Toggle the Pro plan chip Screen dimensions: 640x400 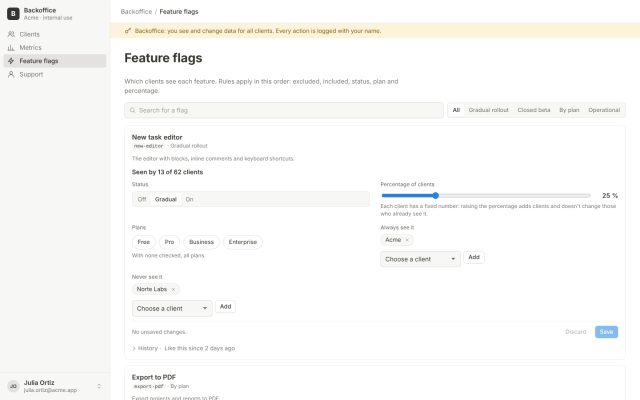pyautogui.click(x=169, y=242)
